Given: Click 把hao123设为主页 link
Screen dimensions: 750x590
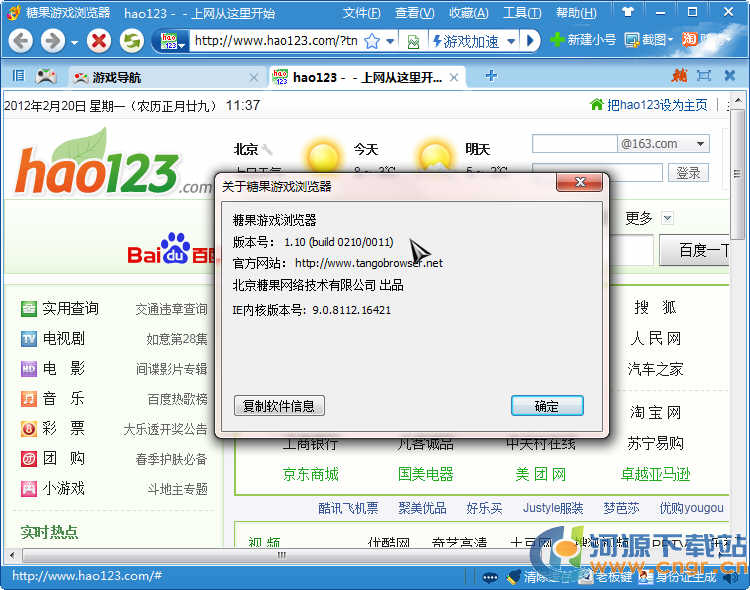Looking at the screenshot, I should pos(656,105).
